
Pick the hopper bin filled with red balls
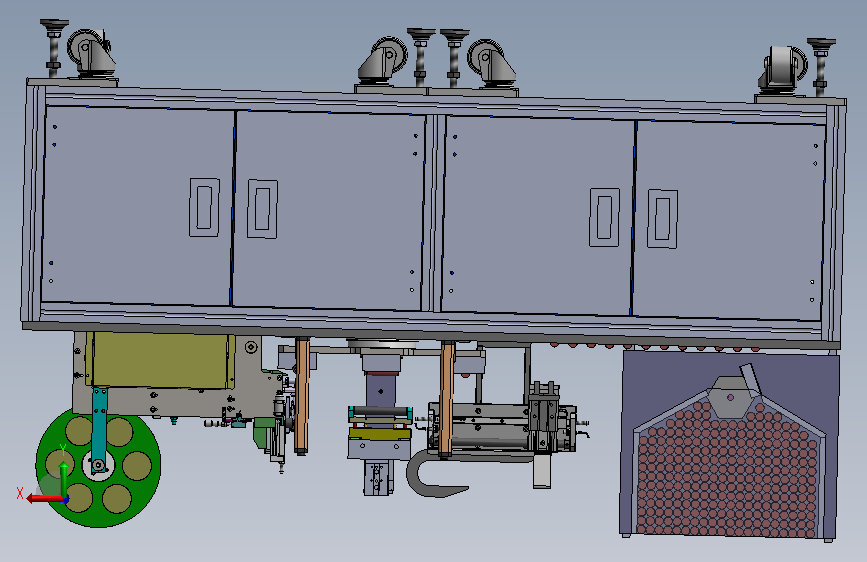point(729,445)
